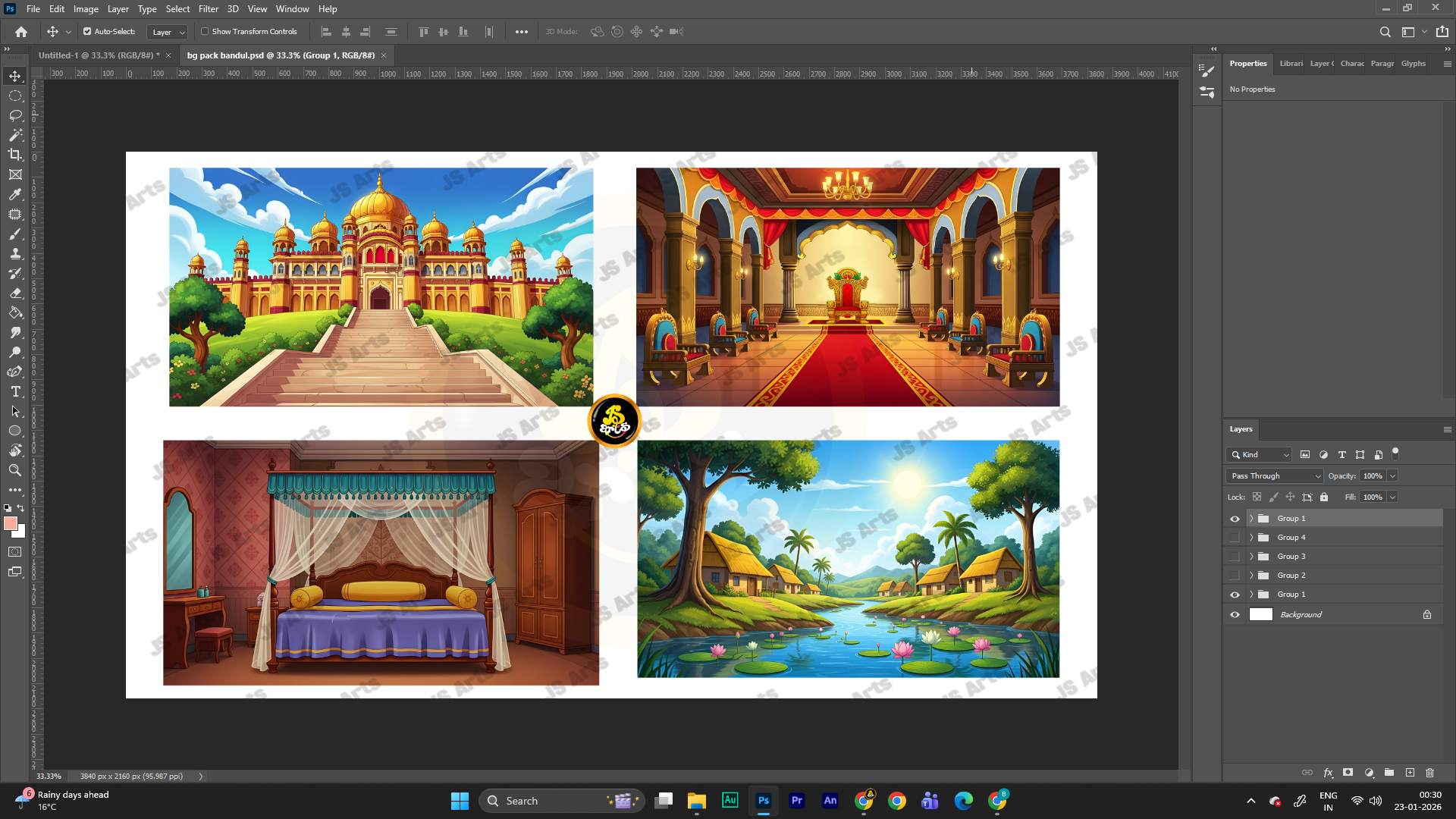
Task: Click the foreground color swatch
Action: coord(11,523)
